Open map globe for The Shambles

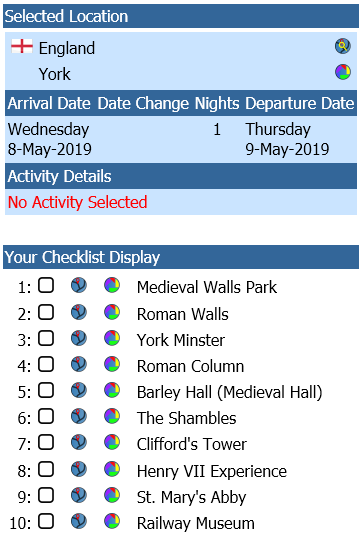pos(79,416)
